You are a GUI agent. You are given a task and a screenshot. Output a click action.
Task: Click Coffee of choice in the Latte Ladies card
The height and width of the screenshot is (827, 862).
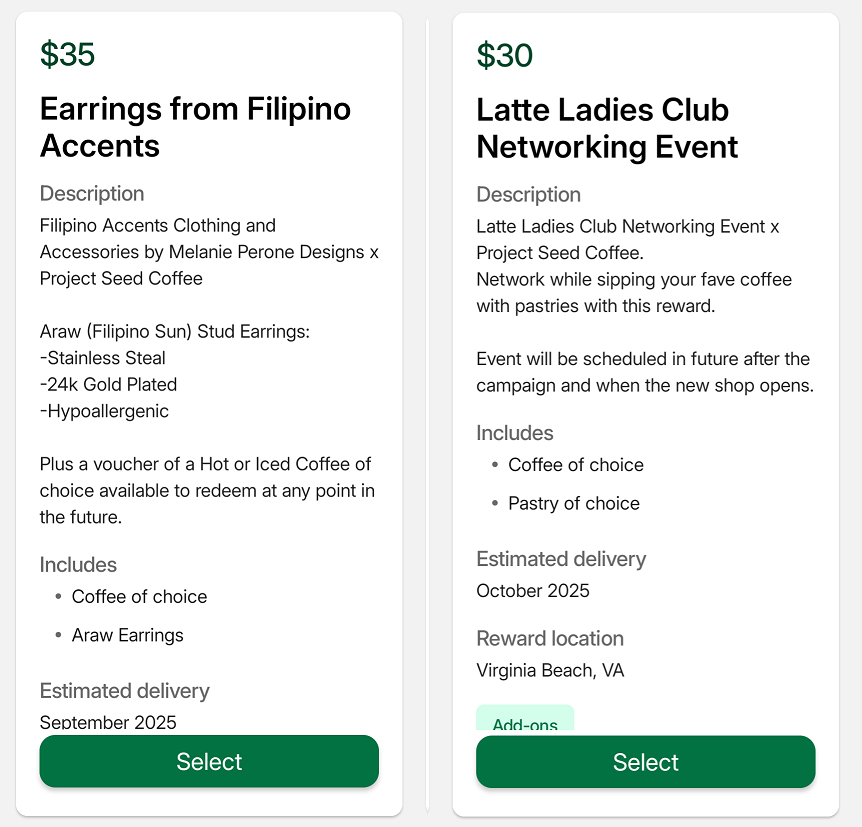(576, 465)
